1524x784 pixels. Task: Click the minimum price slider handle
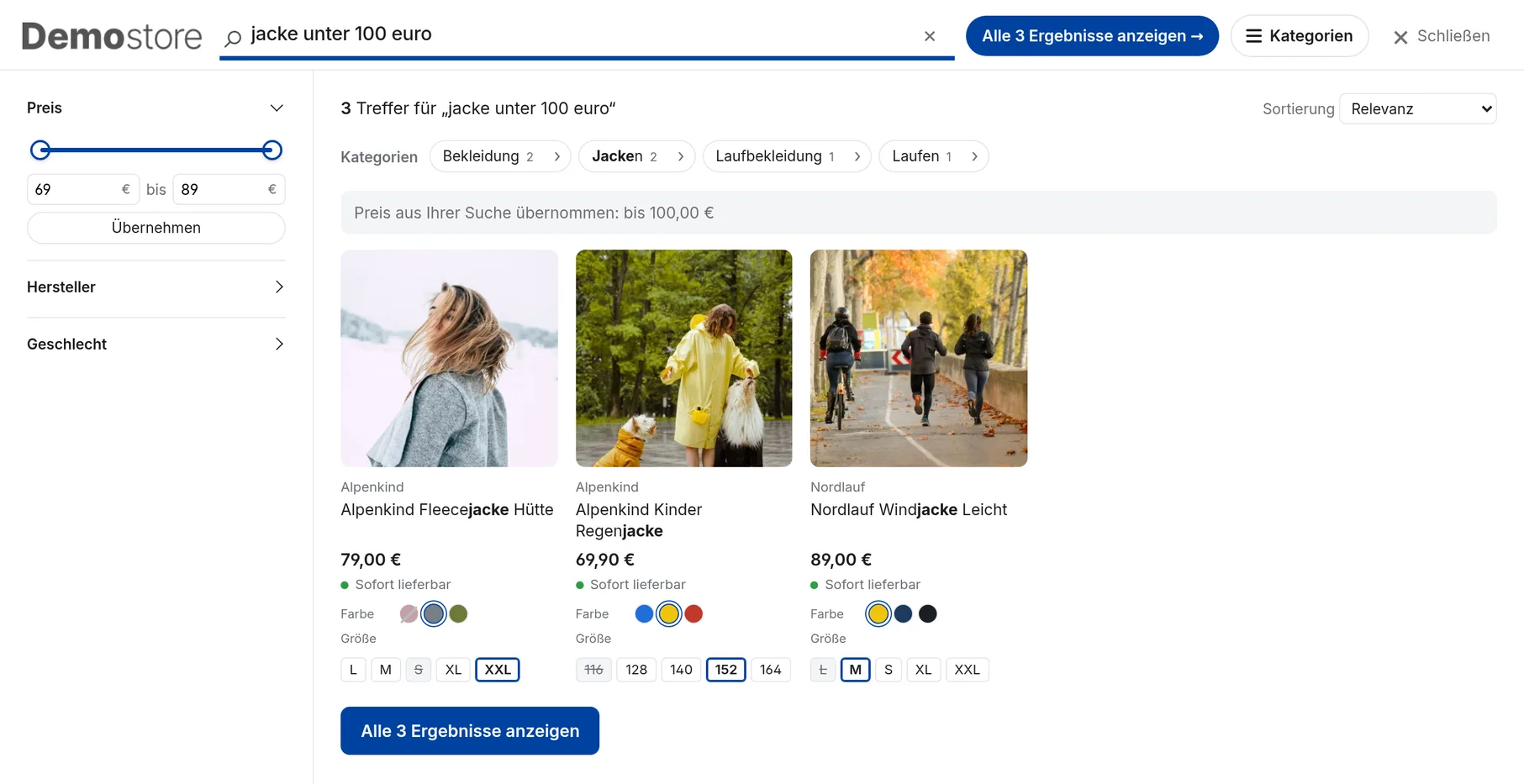[x=40, y=150]
